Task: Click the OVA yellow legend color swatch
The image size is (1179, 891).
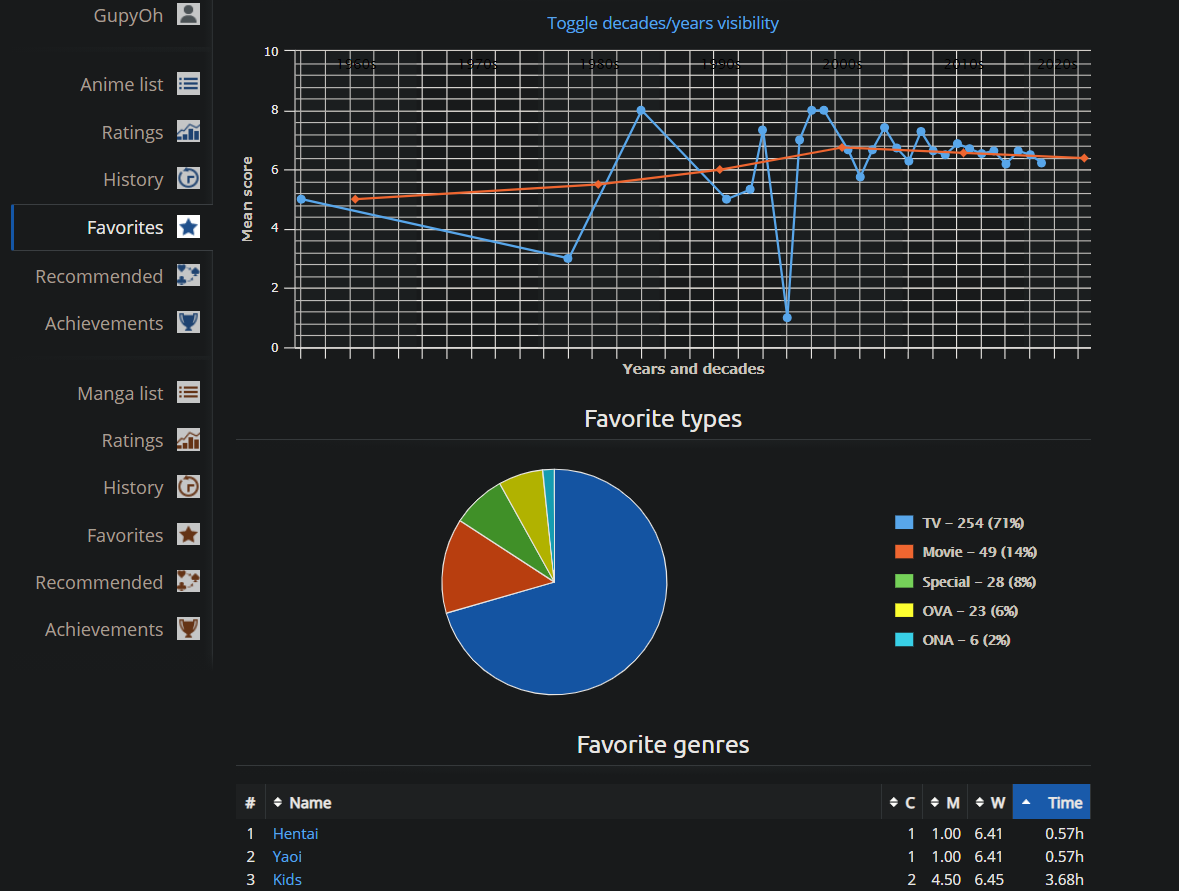Action: point(904,611)
